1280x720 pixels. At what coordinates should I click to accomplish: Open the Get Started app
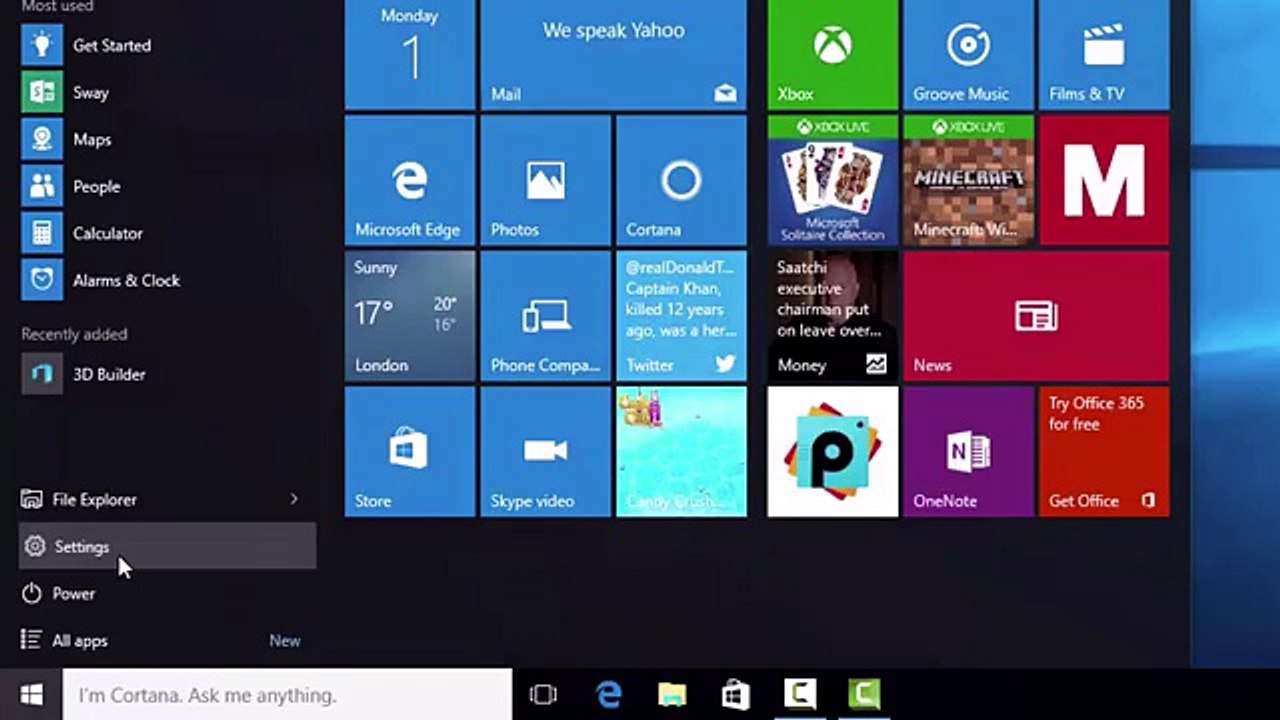(167, 45)
